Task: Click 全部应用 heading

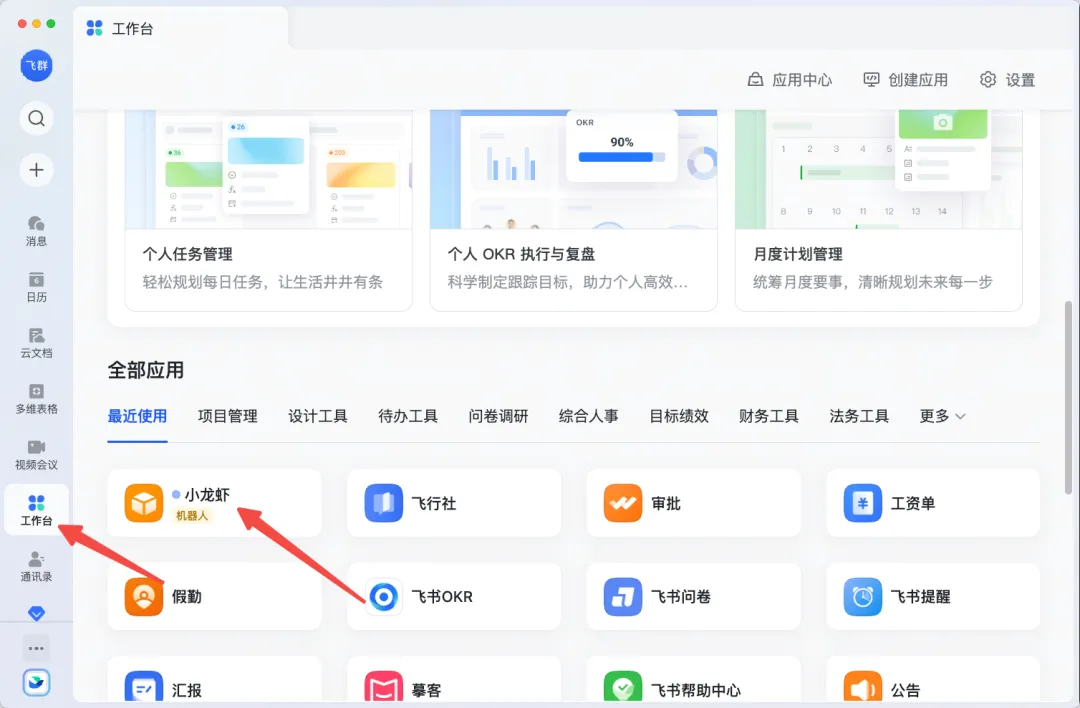Action: tap(145, 371)
